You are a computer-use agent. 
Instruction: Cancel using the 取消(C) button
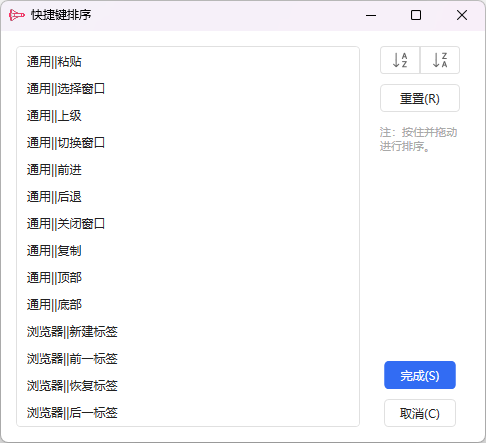[420, 413]
